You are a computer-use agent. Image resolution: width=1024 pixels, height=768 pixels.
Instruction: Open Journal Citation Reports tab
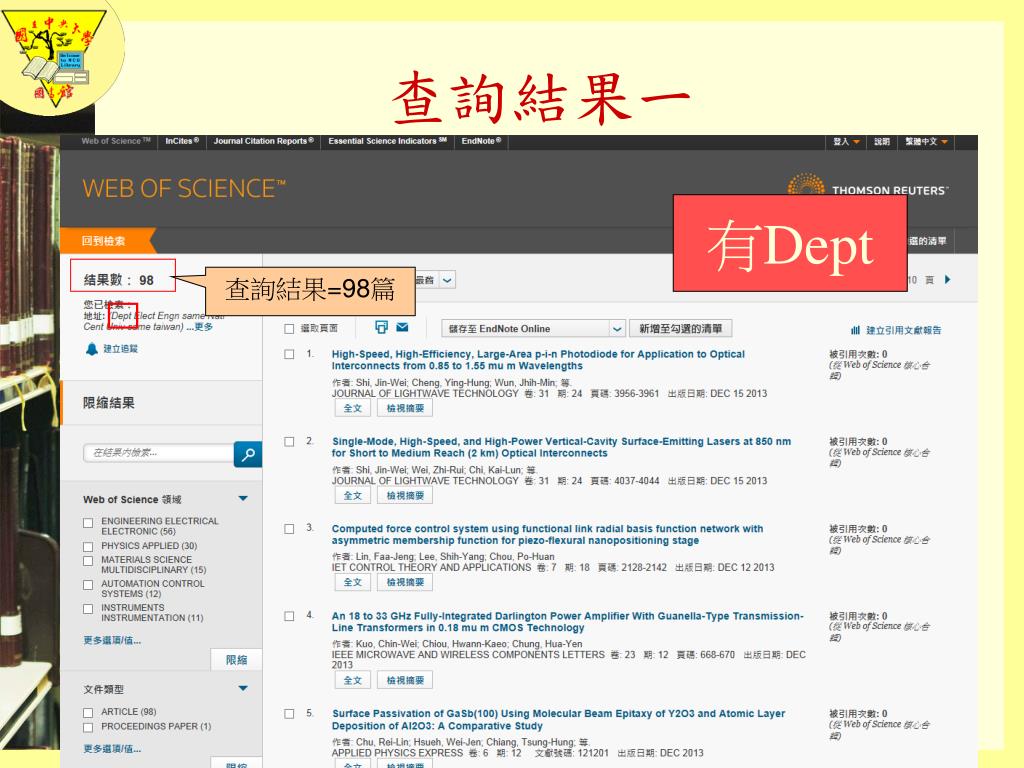coord(264,141)
